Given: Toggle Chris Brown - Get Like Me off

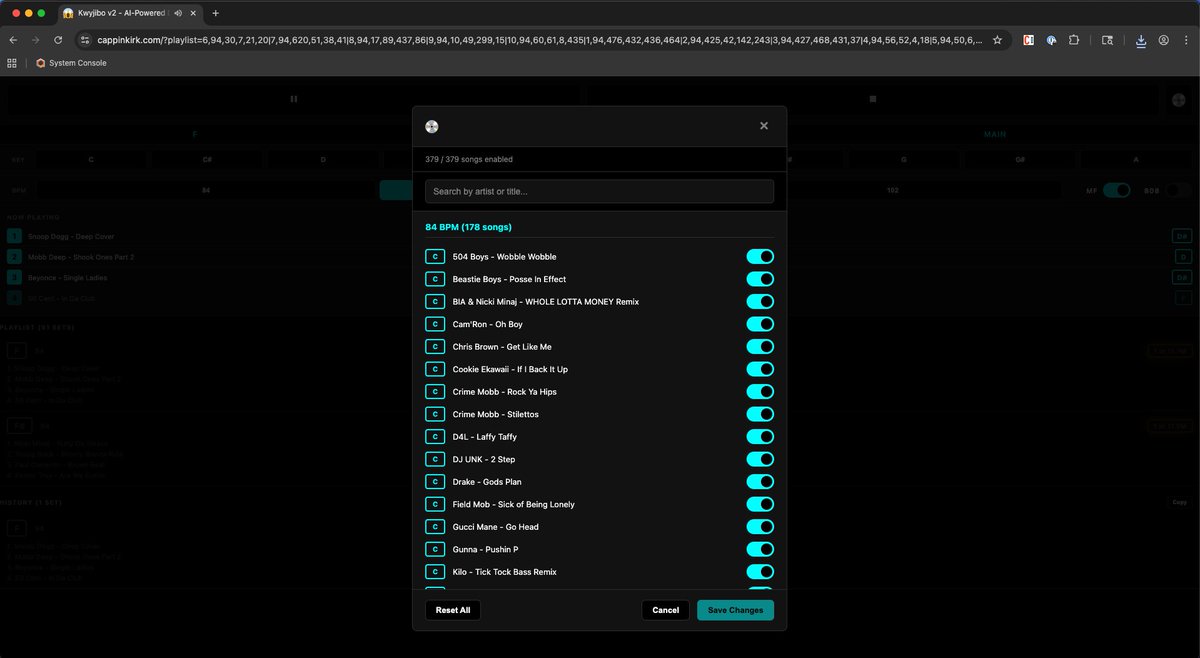Looking at the screenshot, I should (x=760, y=347).
